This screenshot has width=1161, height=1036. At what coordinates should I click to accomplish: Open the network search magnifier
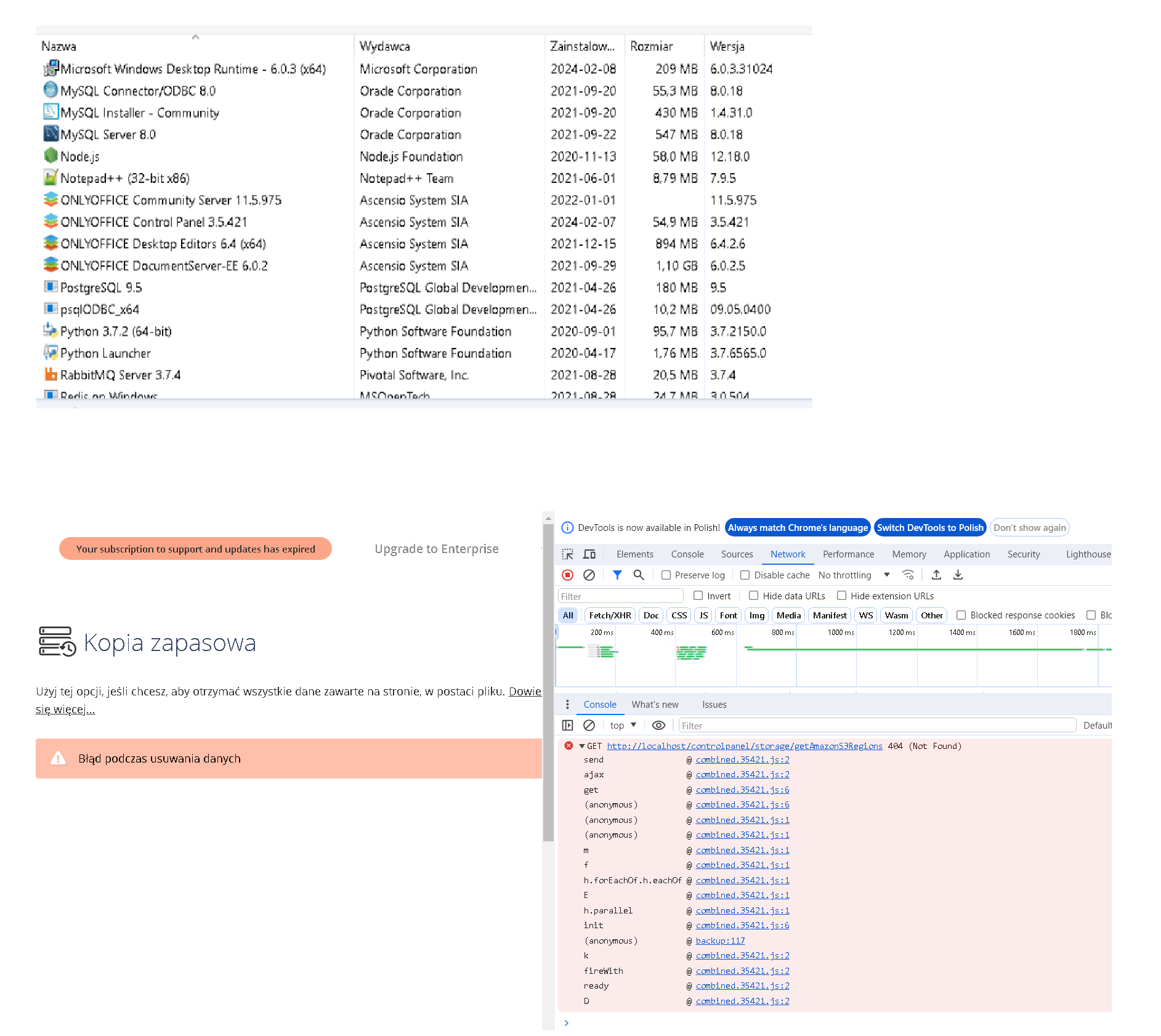click(639, 575)
